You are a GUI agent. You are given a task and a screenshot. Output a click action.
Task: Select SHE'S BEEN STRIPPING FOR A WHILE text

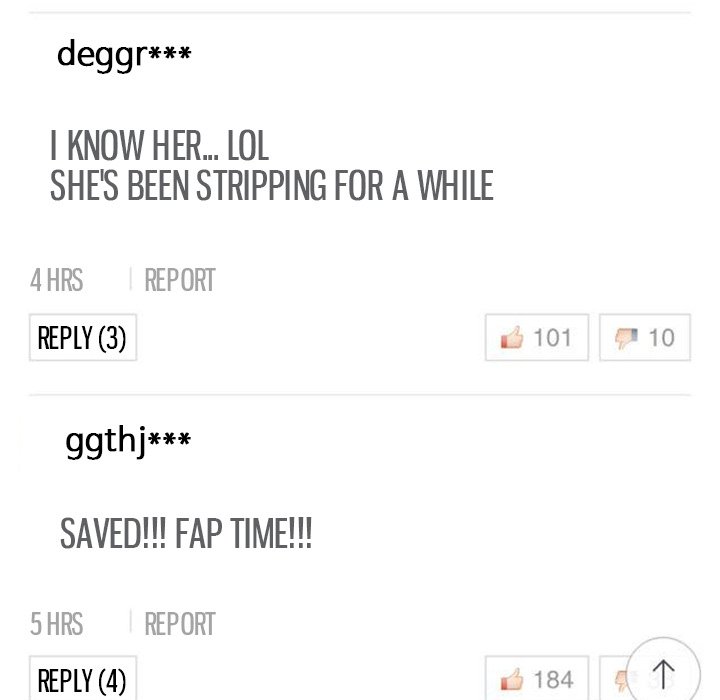coord(272,185)
